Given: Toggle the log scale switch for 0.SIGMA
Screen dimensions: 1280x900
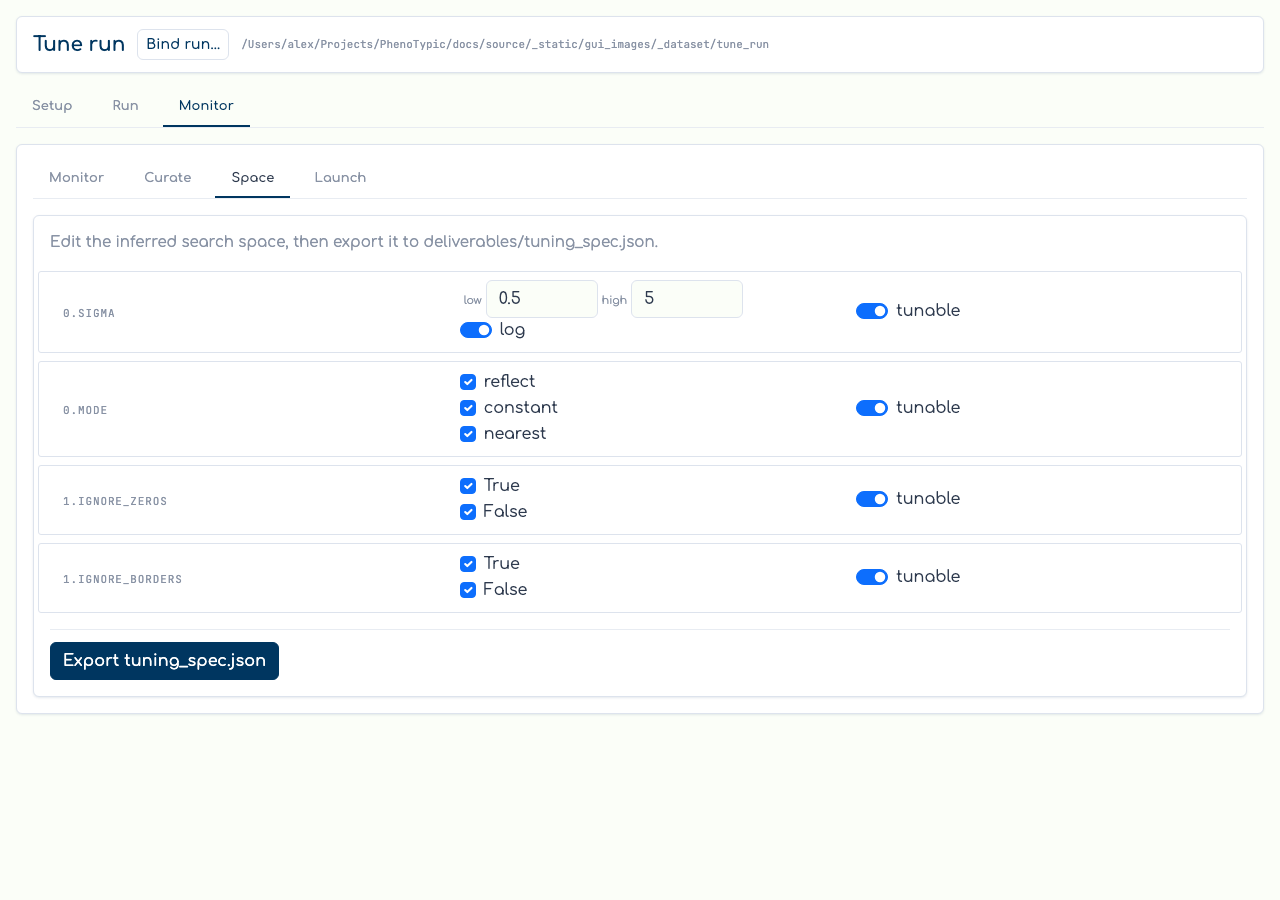Looking at the screenshot, I should [476, 330].
